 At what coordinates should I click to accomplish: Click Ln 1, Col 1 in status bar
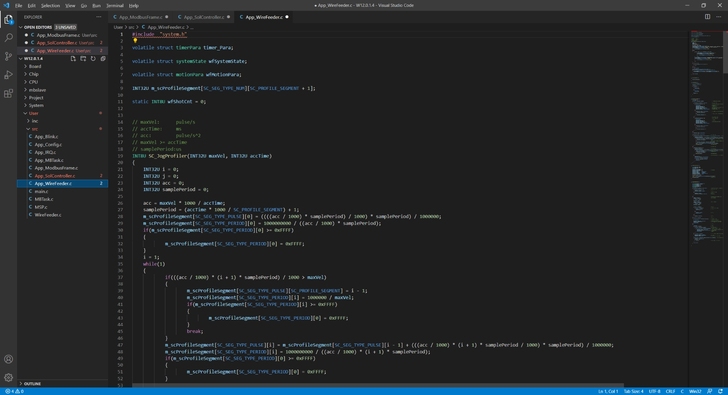pyautogui.click(x=608, y=391)
